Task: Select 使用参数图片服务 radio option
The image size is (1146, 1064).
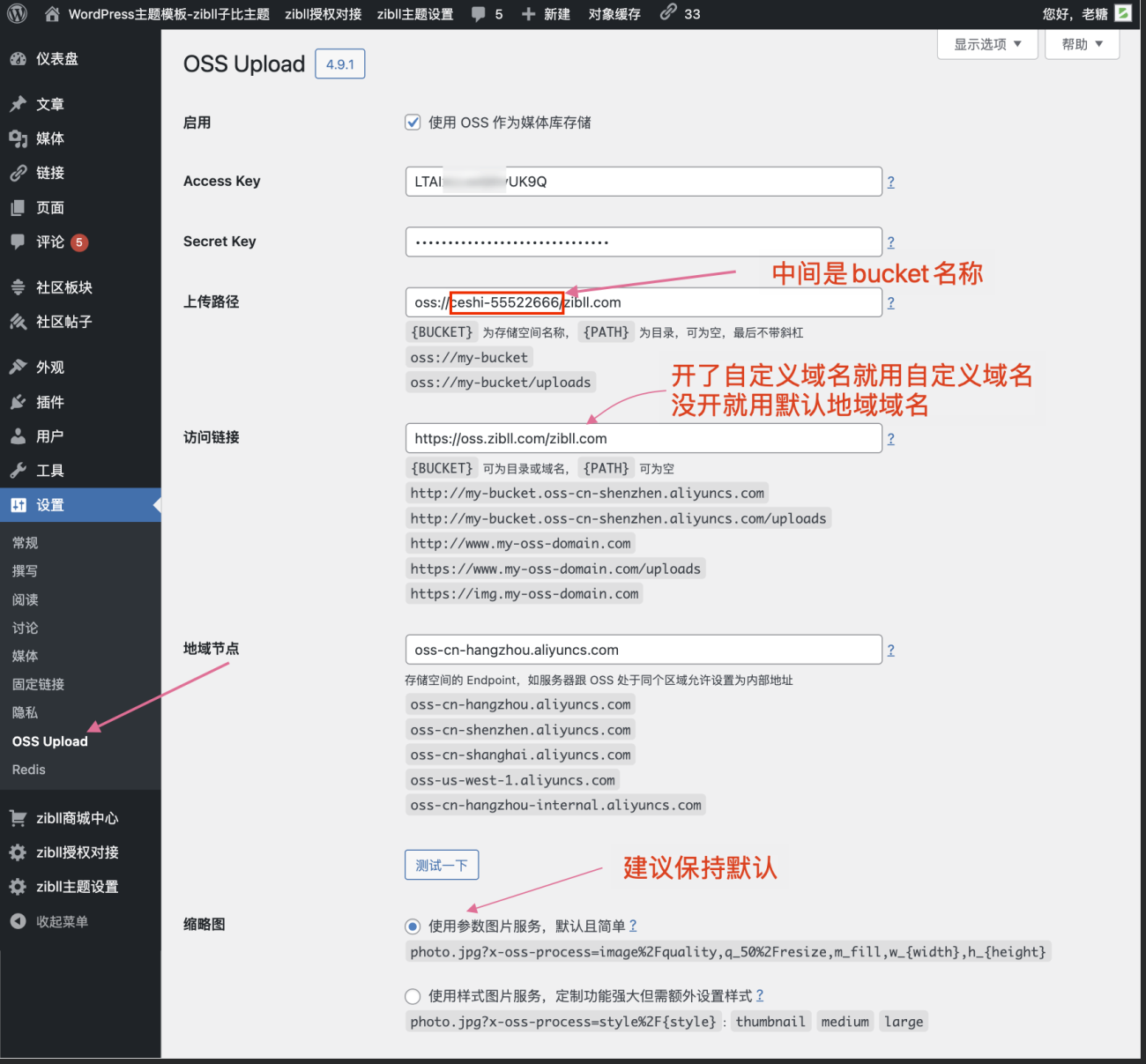Action: click(413, 926)
